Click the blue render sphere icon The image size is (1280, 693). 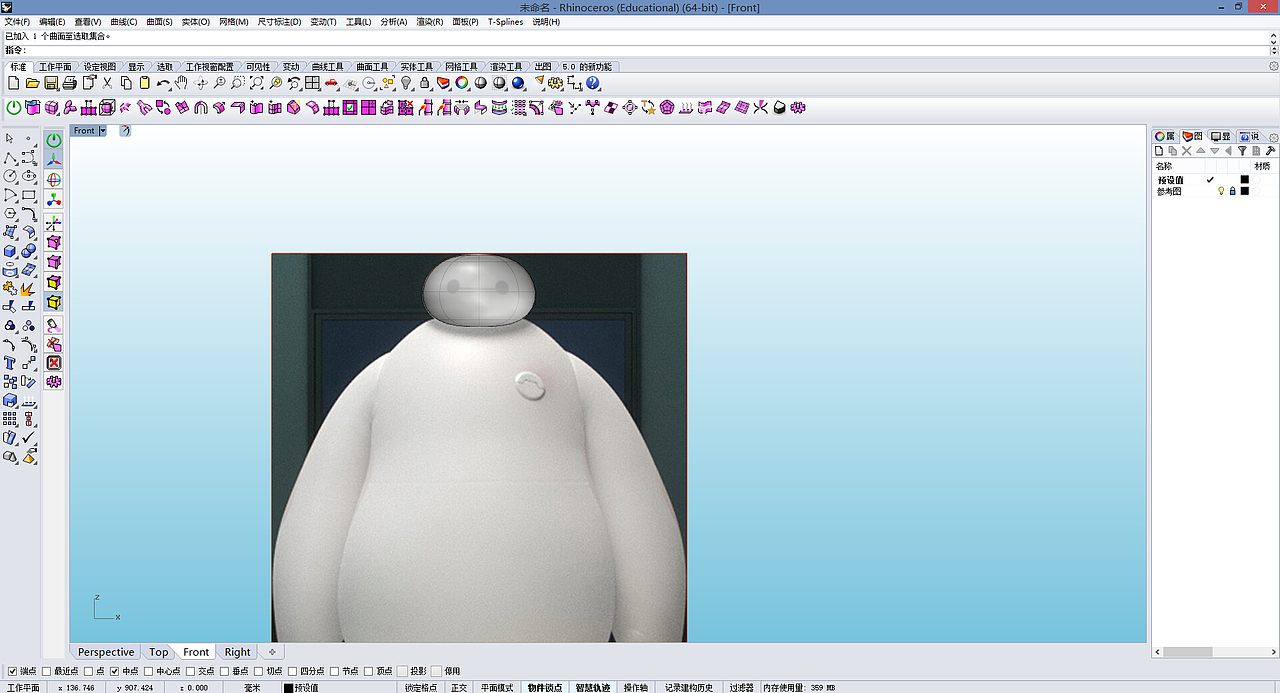[x=518, y=83]
